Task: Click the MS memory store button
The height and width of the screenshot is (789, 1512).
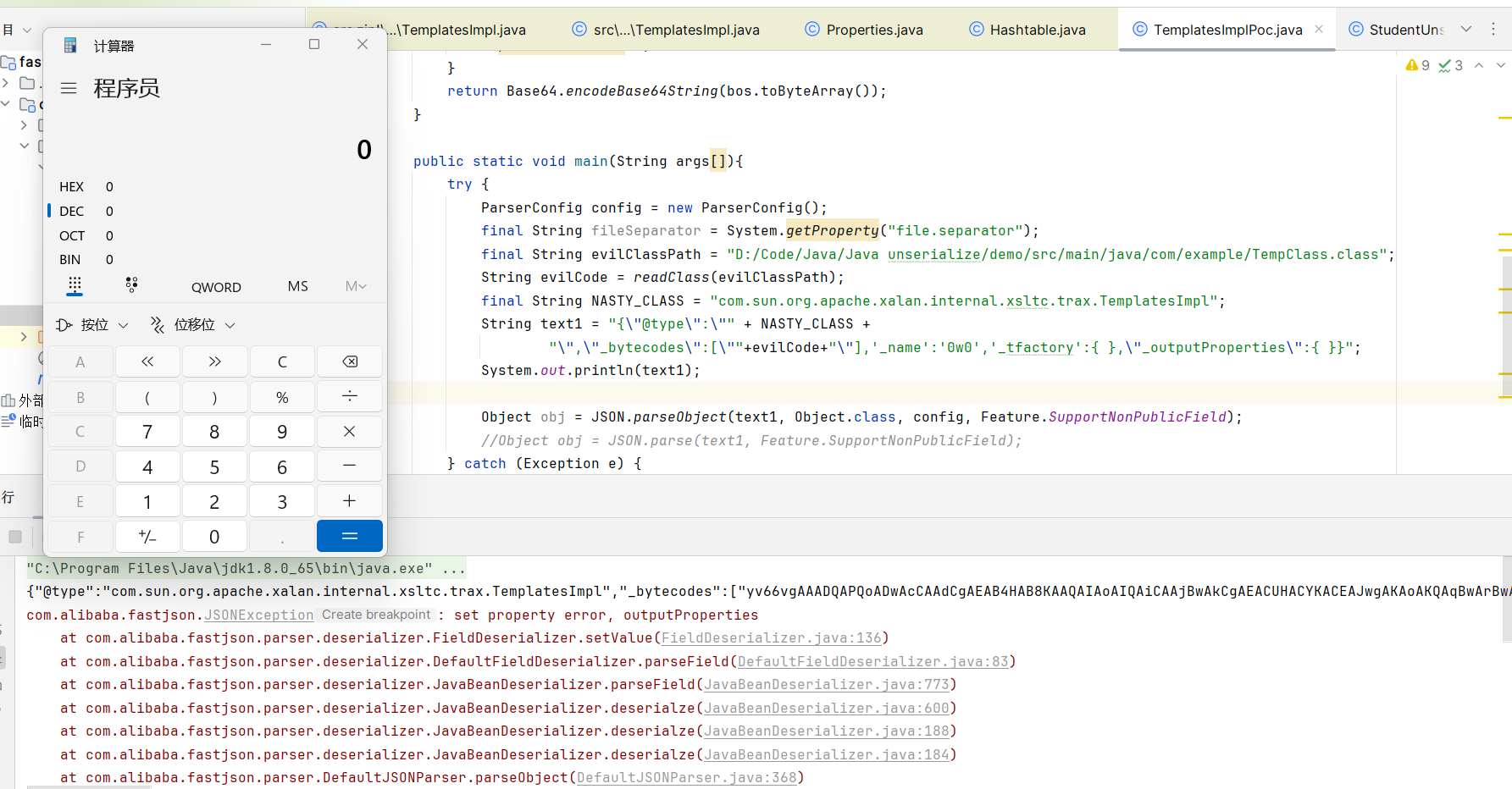Action: (297, 286)
